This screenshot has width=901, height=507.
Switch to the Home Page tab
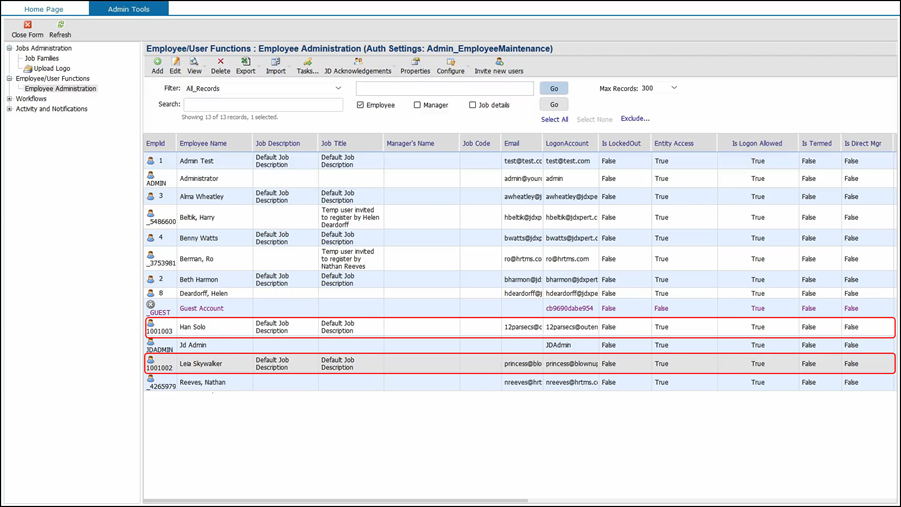44,9
